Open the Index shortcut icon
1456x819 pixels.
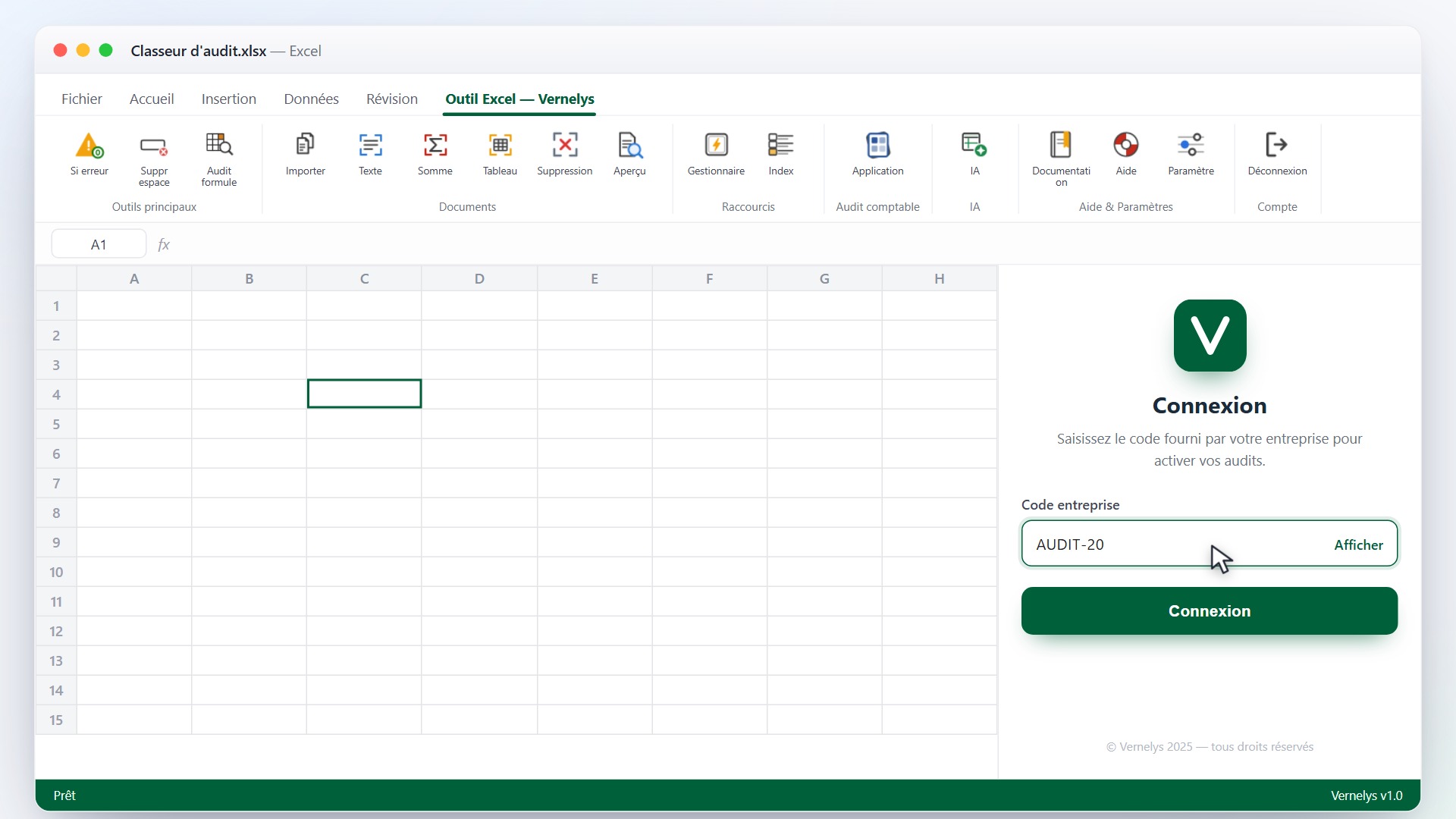pyautogui.click(x=781, y=145)
